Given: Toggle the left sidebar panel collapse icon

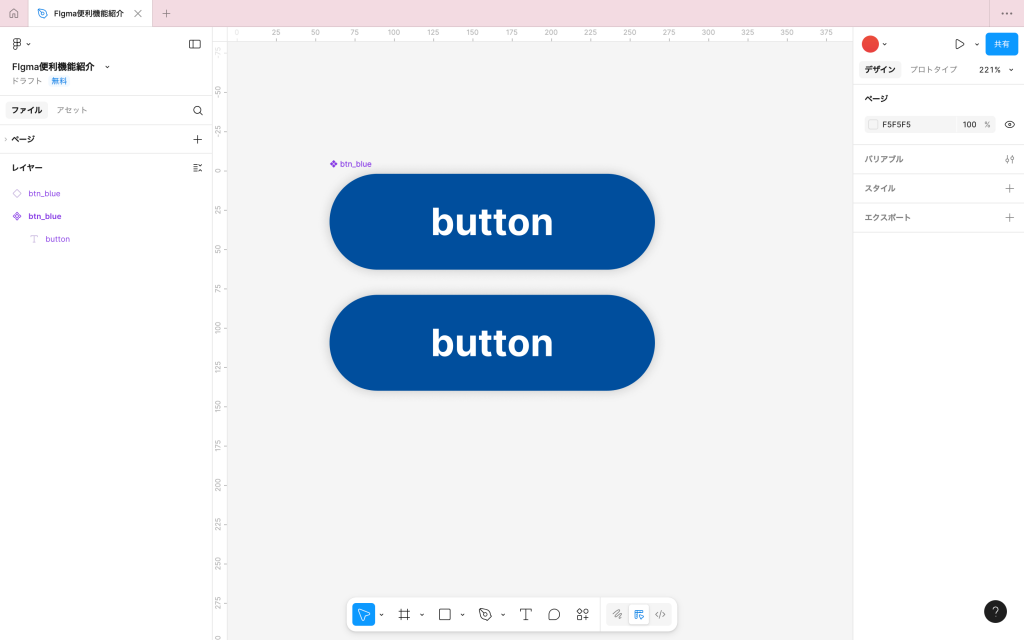Looking at the screenshot, I should click(195, 44).
